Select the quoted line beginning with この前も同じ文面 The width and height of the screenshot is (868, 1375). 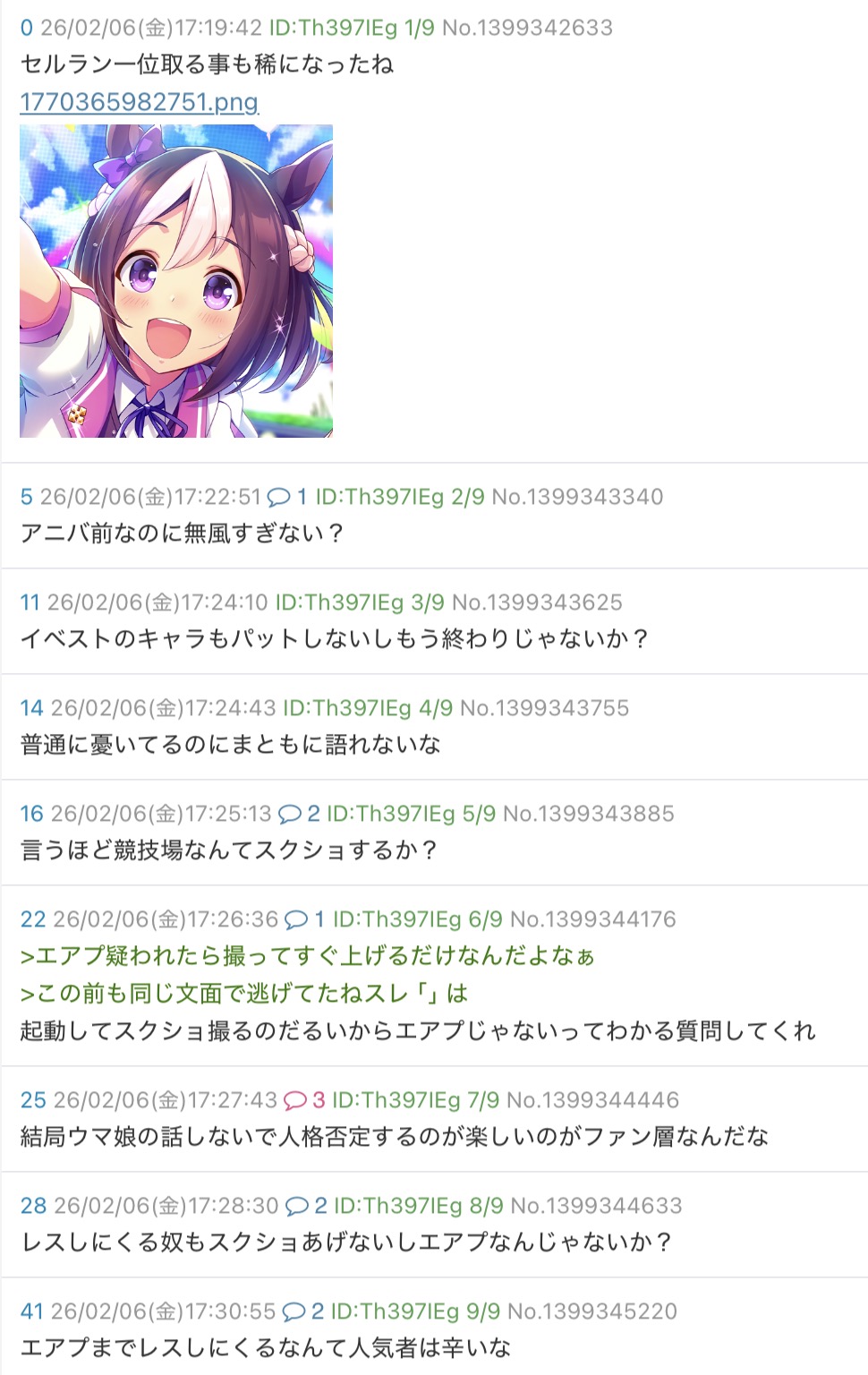click(244, 994)
